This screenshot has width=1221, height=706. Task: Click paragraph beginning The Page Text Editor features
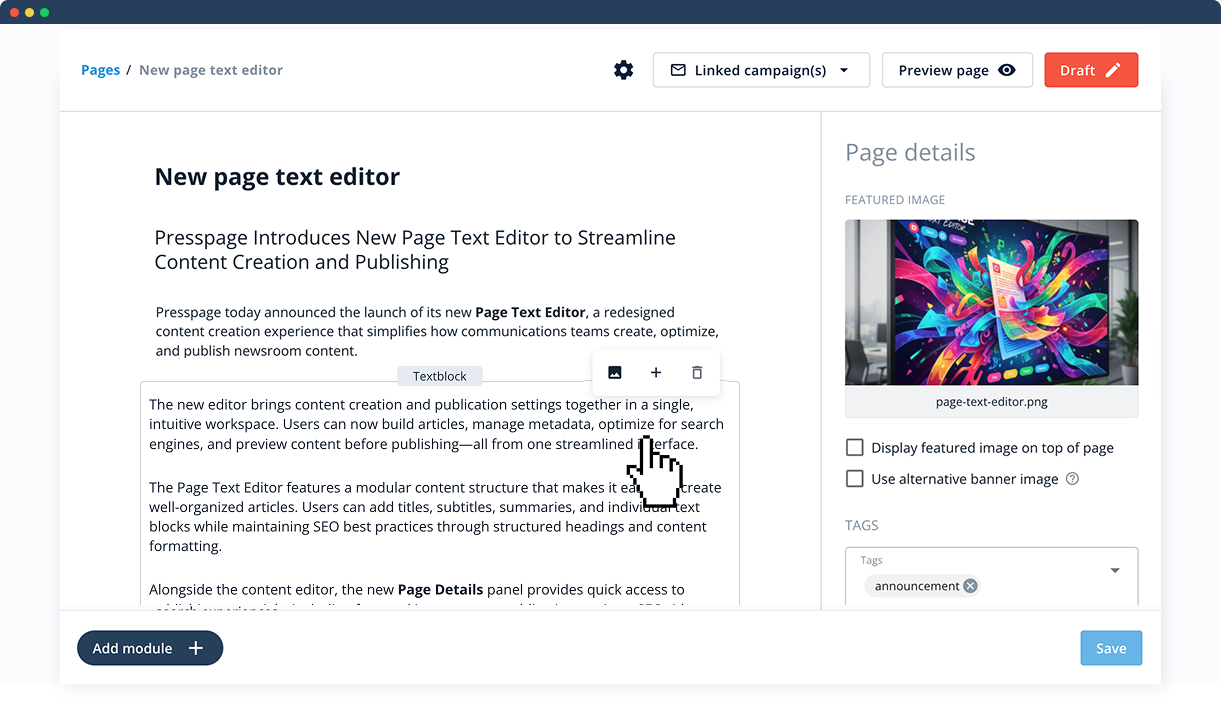[x=435, y=517]
